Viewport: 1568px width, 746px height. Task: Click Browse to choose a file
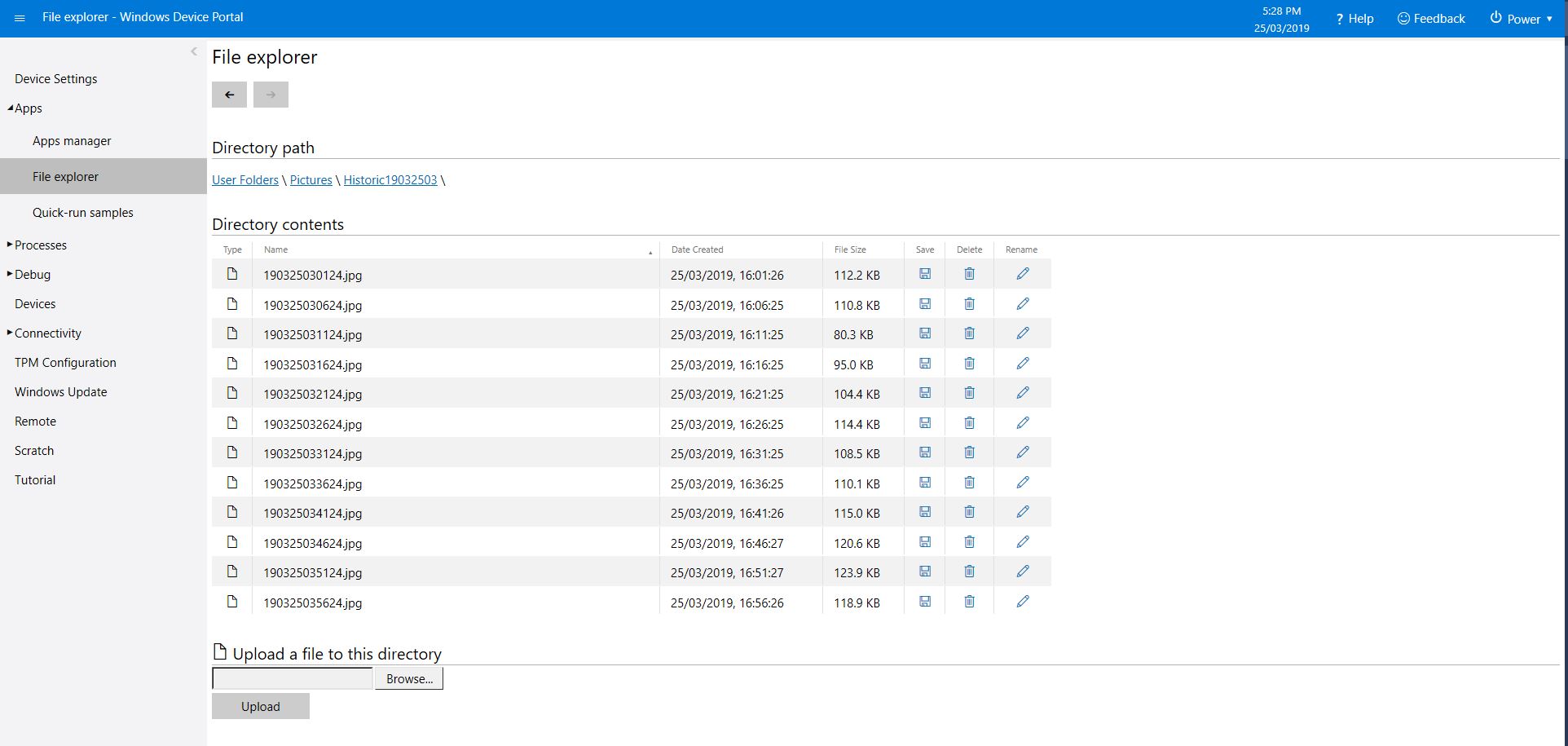point(409,678)
